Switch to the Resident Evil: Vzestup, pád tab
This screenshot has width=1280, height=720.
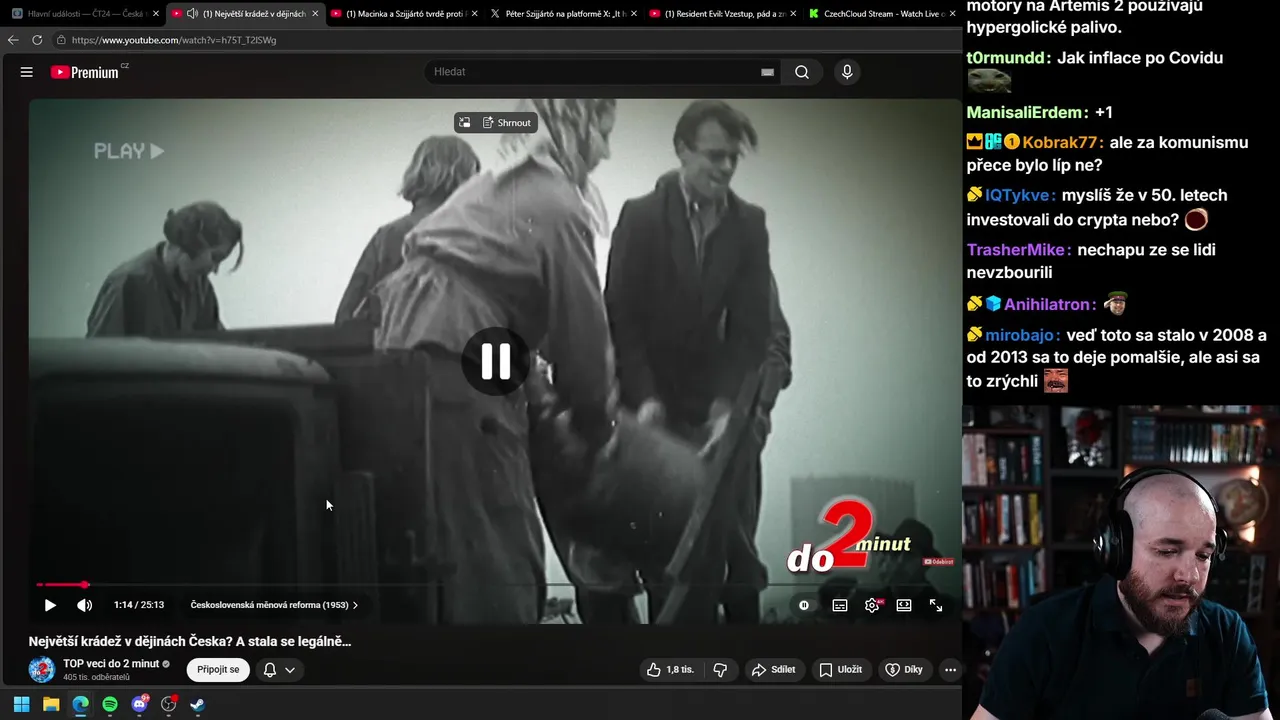click(x=724, y=14)
